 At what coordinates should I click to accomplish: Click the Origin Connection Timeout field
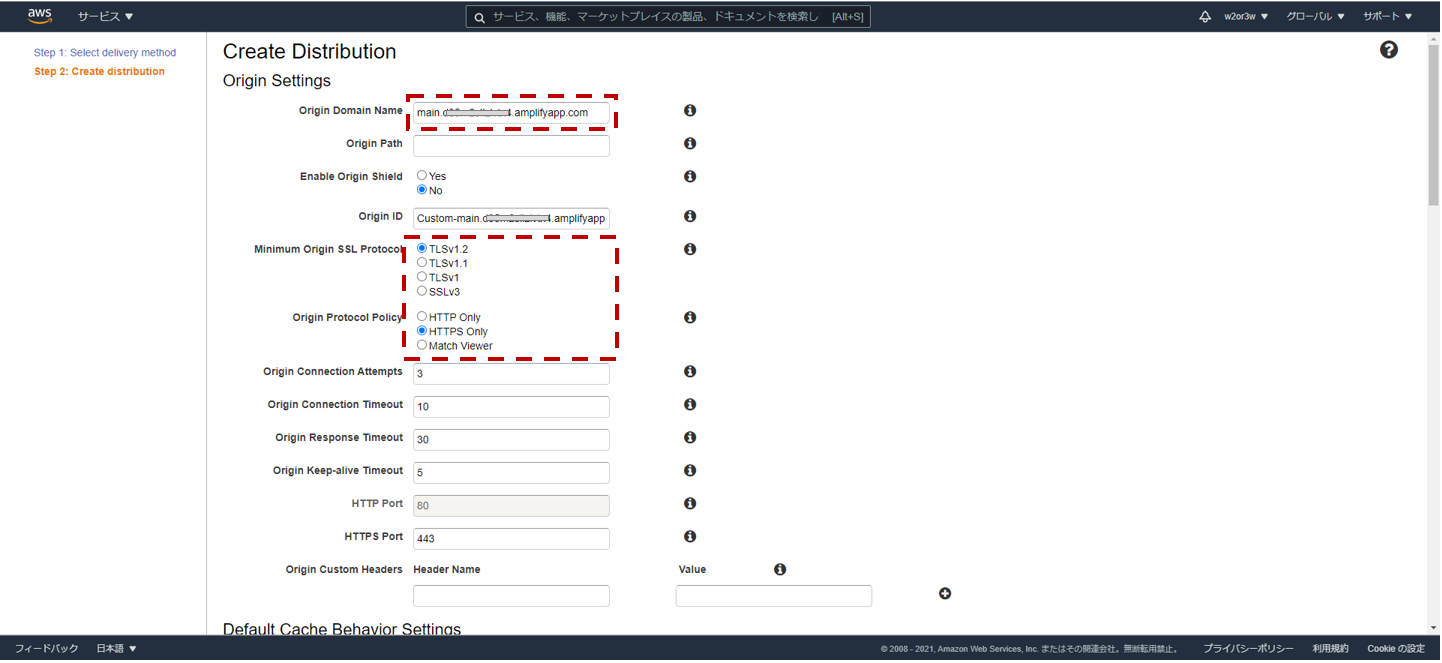tap(511, 407)
